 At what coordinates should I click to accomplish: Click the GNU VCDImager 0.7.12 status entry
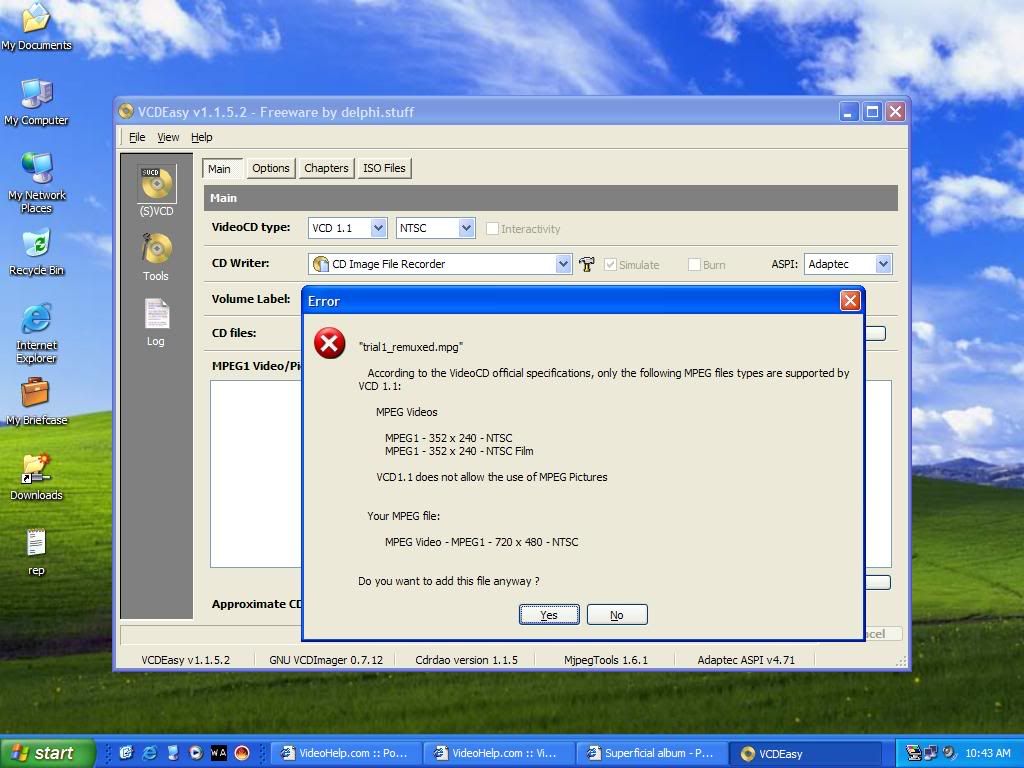point(326,660)
